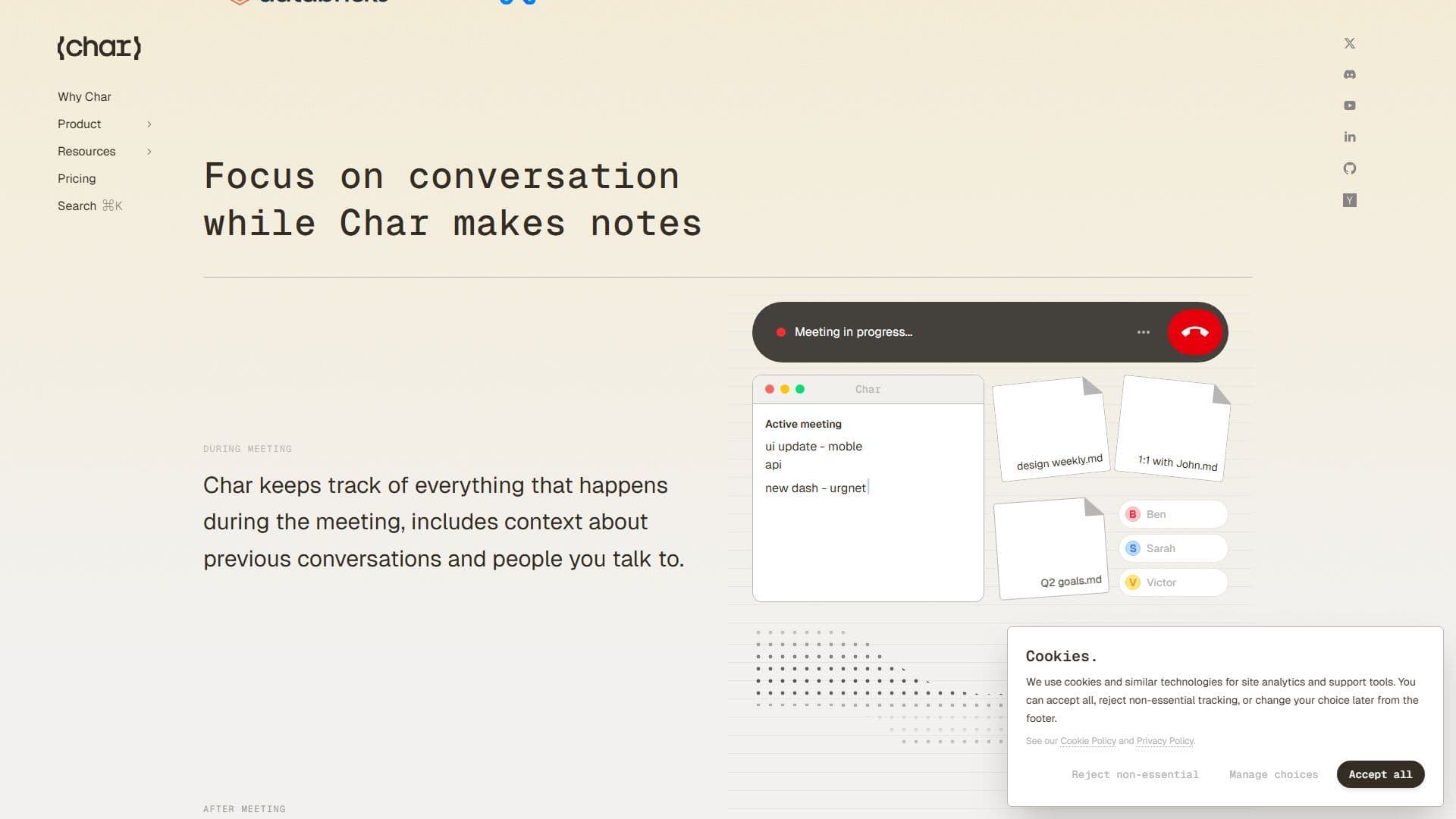Click the 'Cookies.' banner heading
This screenshot has width=1456, height=819.
(1061, 657)
